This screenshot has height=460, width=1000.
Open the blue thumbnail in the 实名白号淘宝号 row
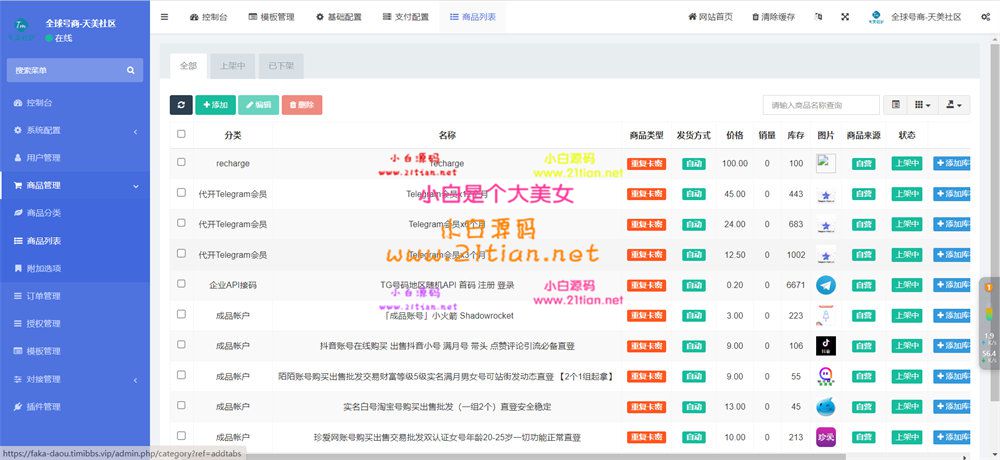pyautogui.click(x=826, y=407)
